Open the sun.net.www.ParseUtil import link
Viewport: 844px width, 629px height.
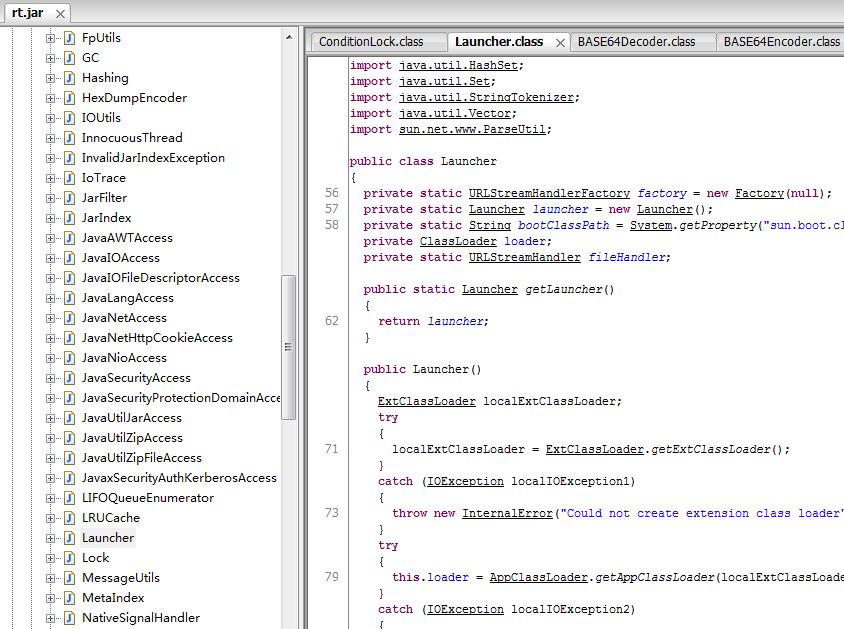pyautogui.click(x=473, y=129)
